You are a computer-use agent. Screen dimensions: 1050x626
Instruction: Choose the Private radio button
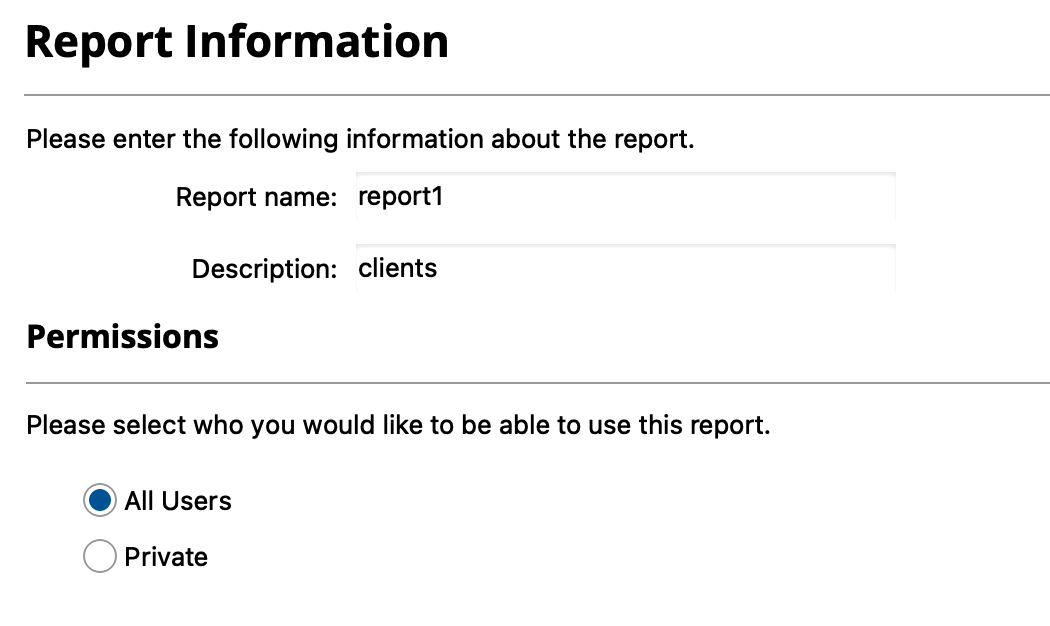pos(99,557)
